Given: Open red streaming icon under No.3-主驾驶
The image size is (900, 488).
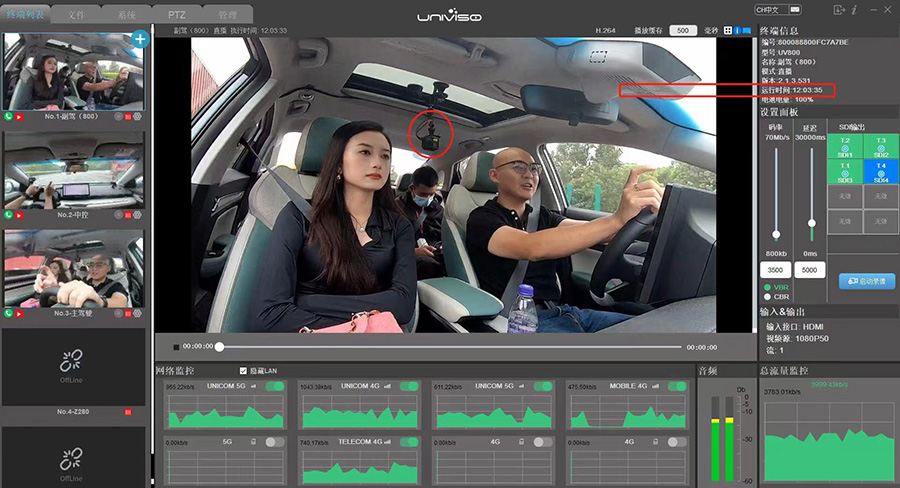Looking at the screenshot, I should (x=19, y=313).
